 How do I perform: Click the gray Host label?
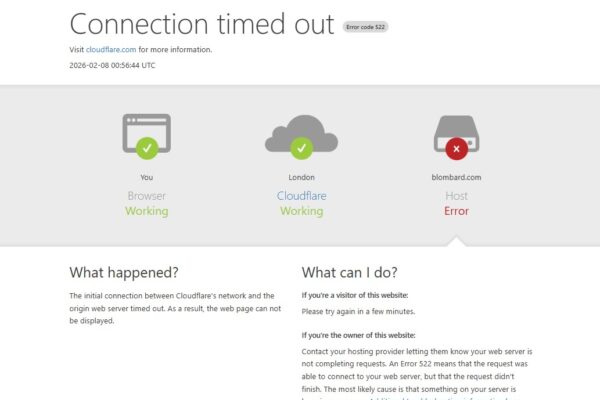tap(456, 196)
